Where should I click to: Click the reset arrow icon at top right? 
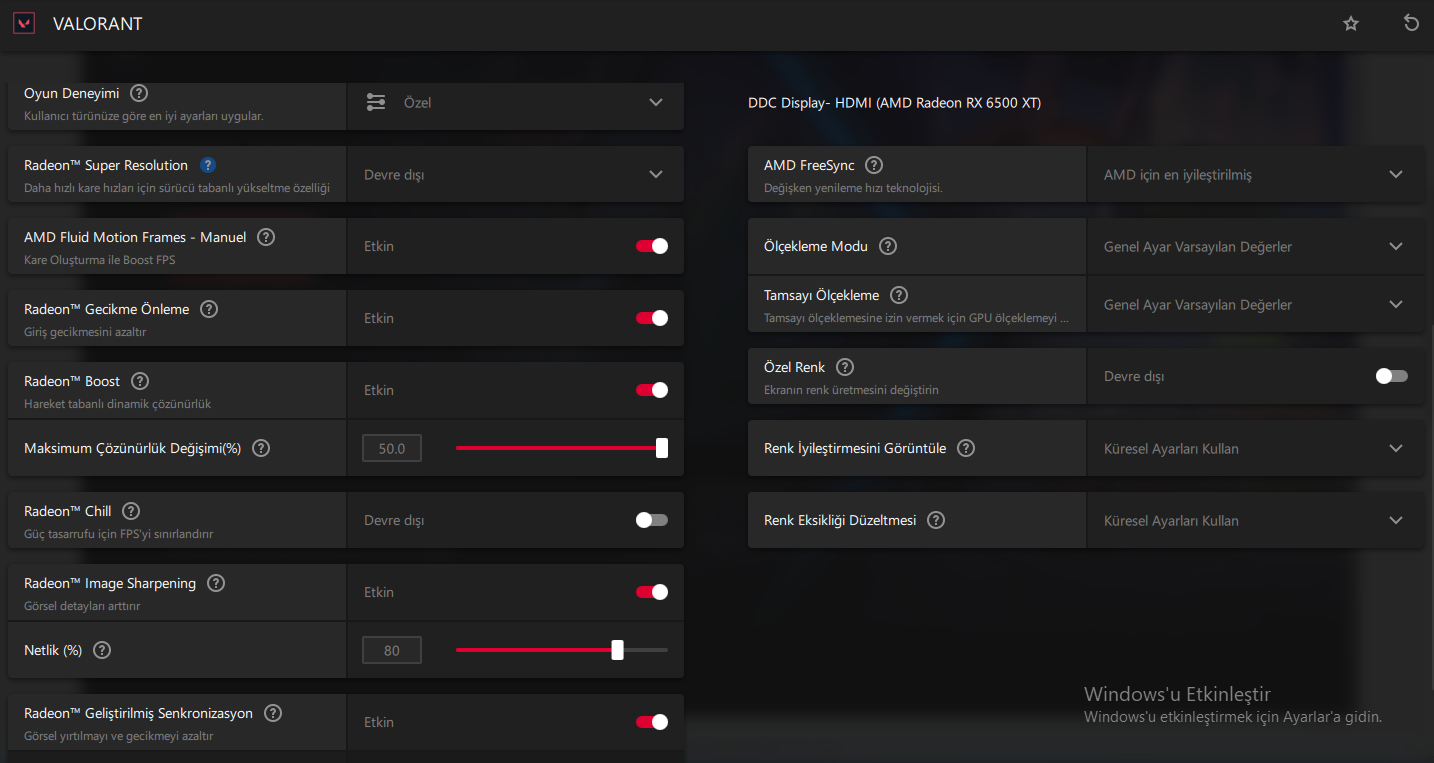1411,23
